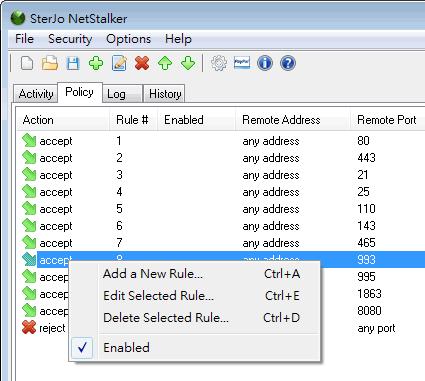
Task: Select remote port 21 cell
Action: coord(363,175)
